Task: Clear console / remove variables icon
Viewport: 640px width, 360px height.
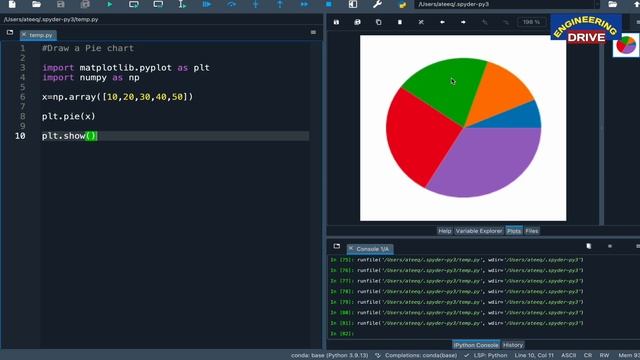Action: click(589, 246)
